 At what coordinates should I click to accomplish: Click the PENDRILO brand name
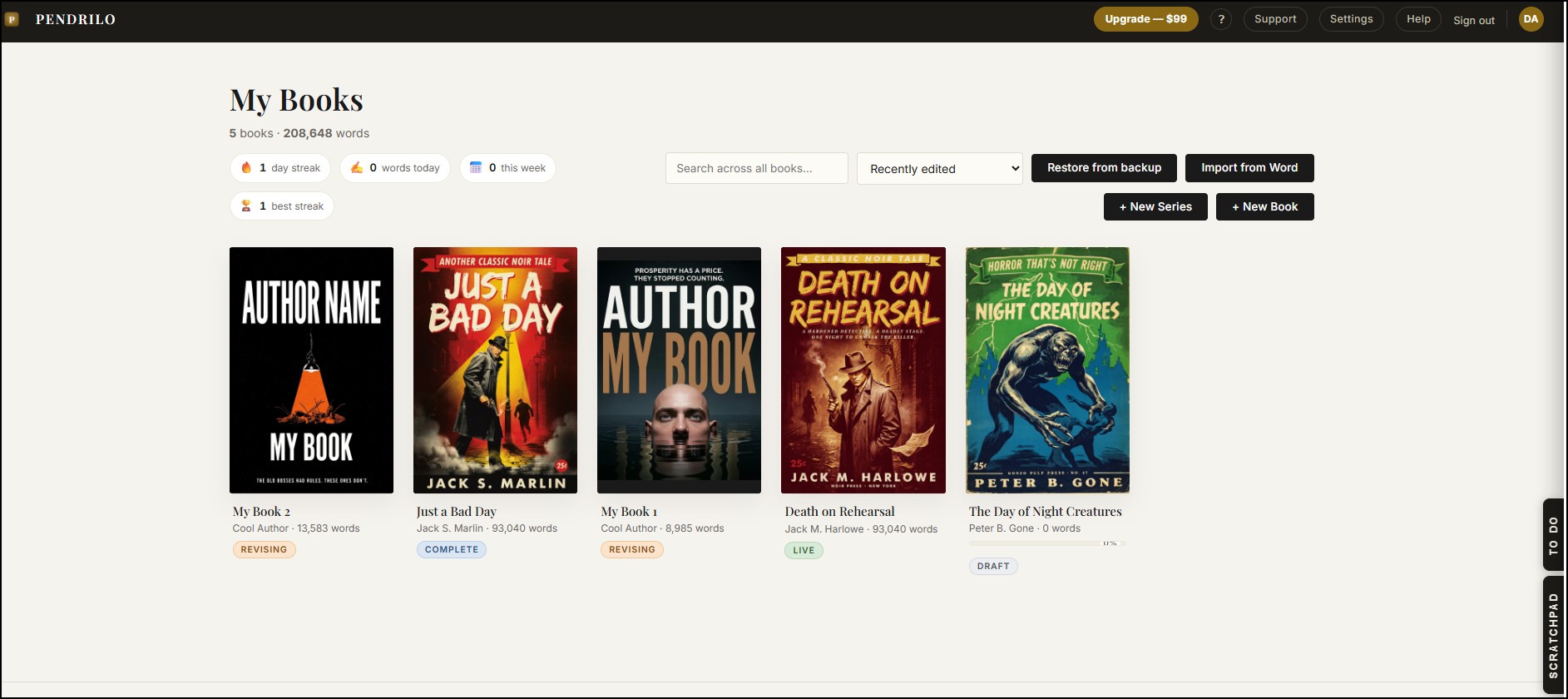coord(76,19)
